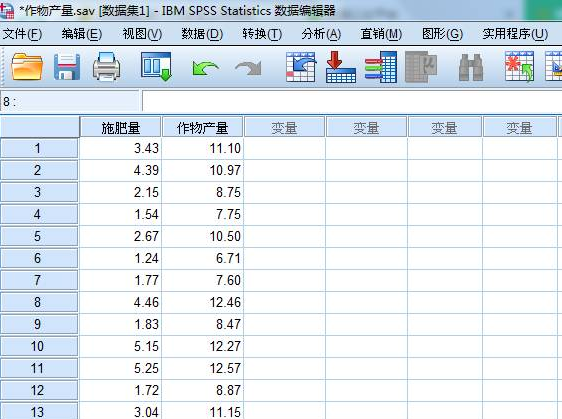Save the file with the floppy icon

point(67,67)
